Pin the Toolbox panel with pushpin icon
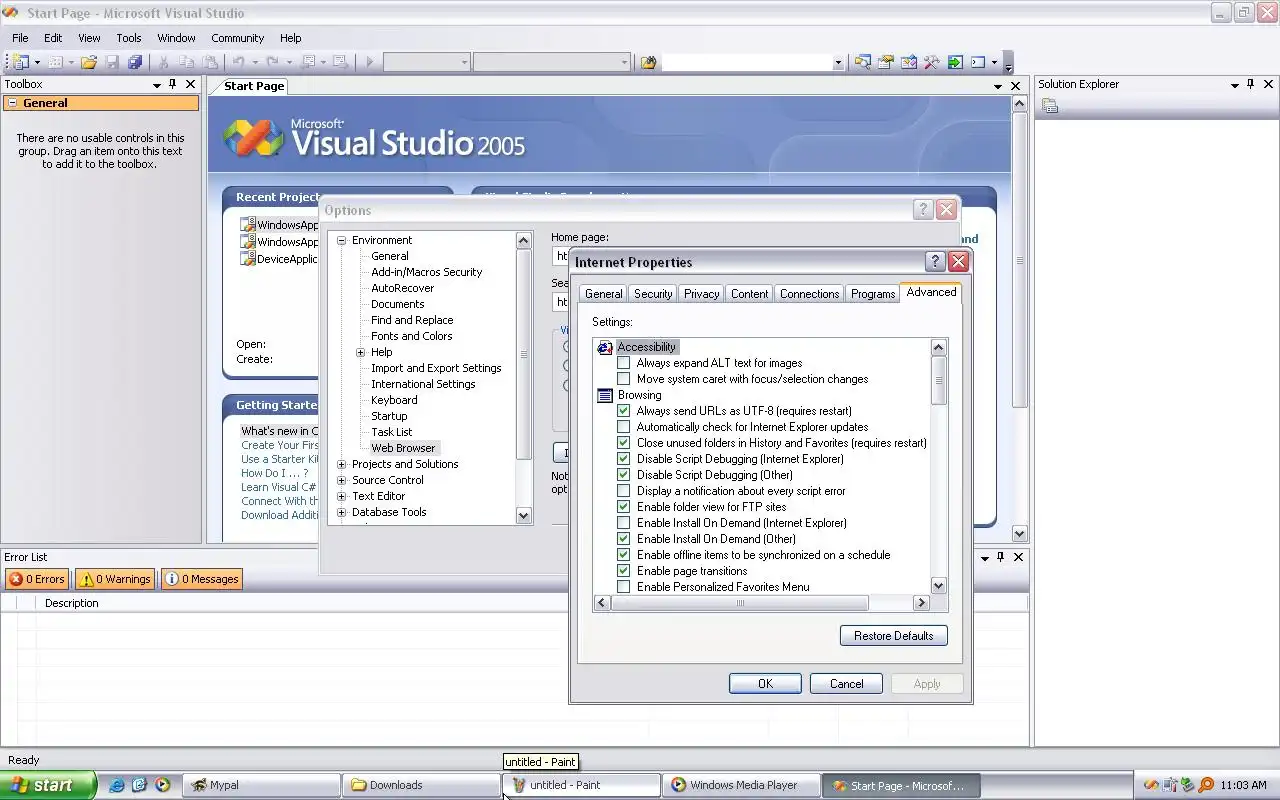This screenshot has width=1280, height=800. pyautogui.click(x=173, y=84)
